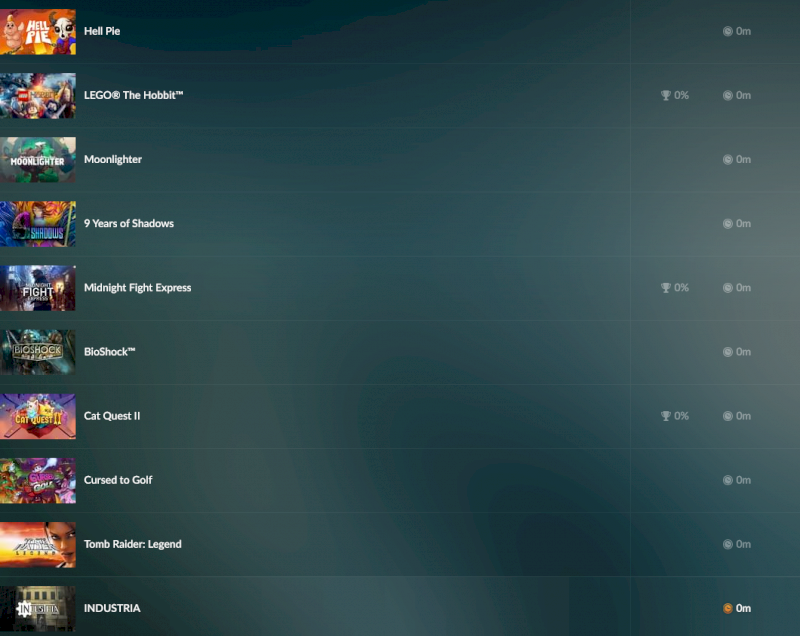Select the Midnight Fight Express title
The height and width of the screenshot is (636, 800).
[138, 288]
